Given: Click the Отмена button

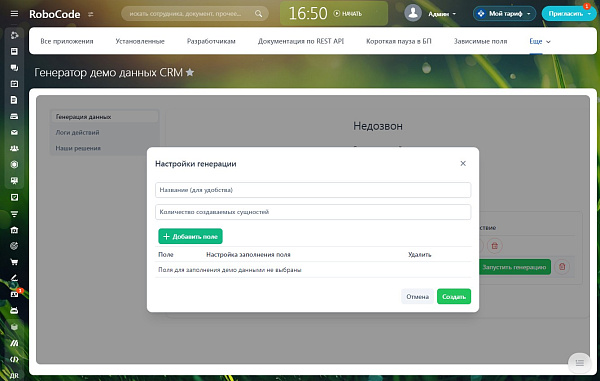Looking at the screenshot, I should point(417,296).
